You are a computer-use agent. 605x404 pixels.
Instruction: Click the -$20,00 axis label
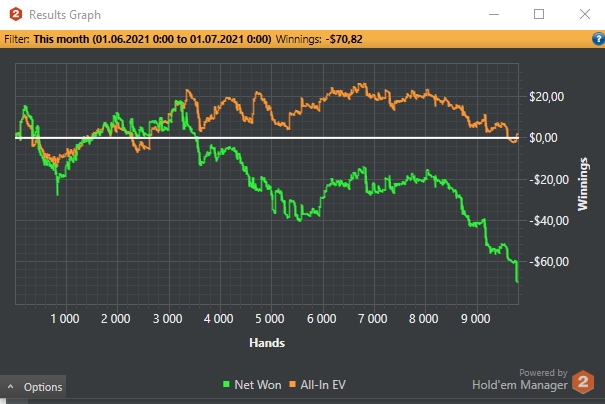549,179
